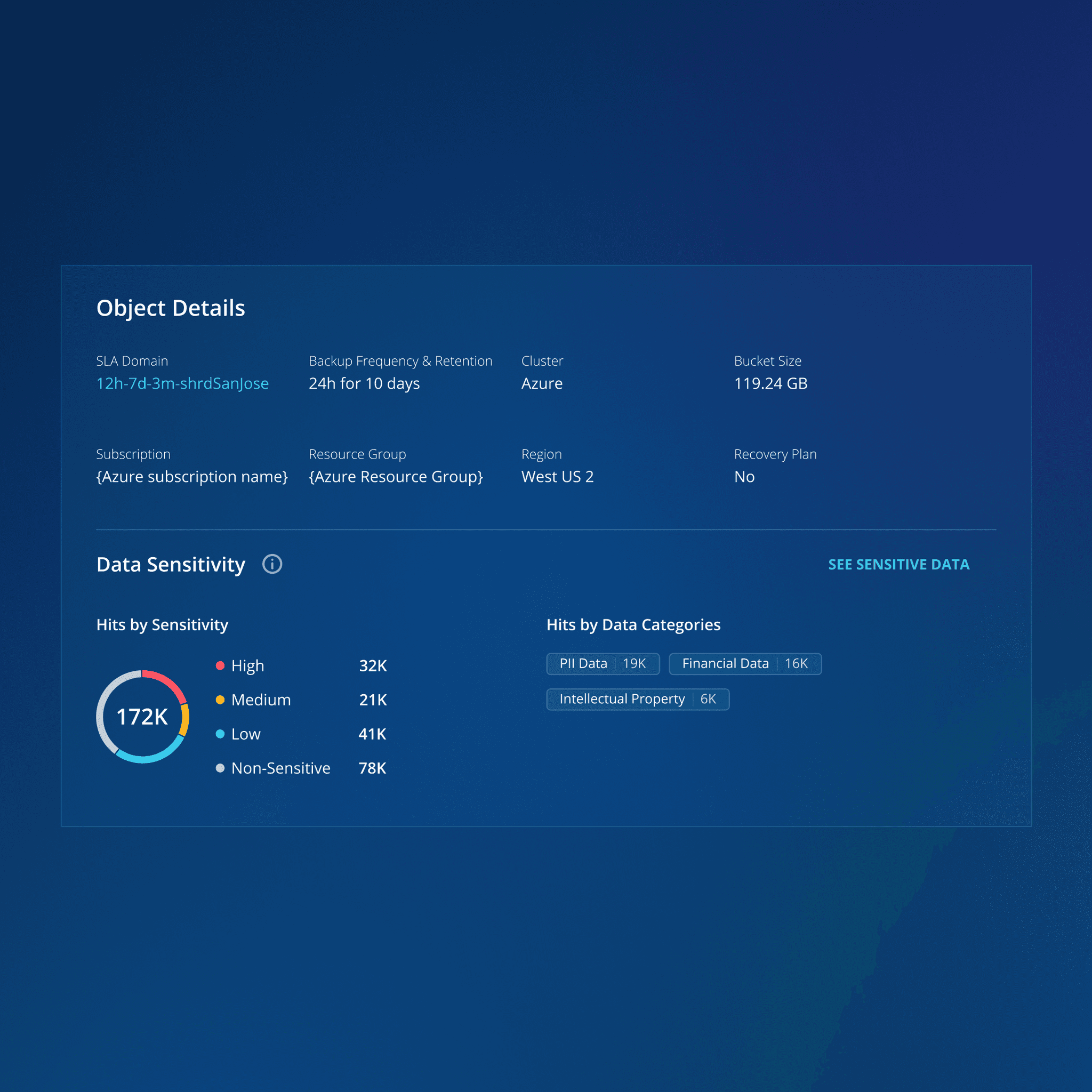Click the gray Non-Sensitive legend dot
Viewport: 1092px width, 1092px height.
pos(220,768)
